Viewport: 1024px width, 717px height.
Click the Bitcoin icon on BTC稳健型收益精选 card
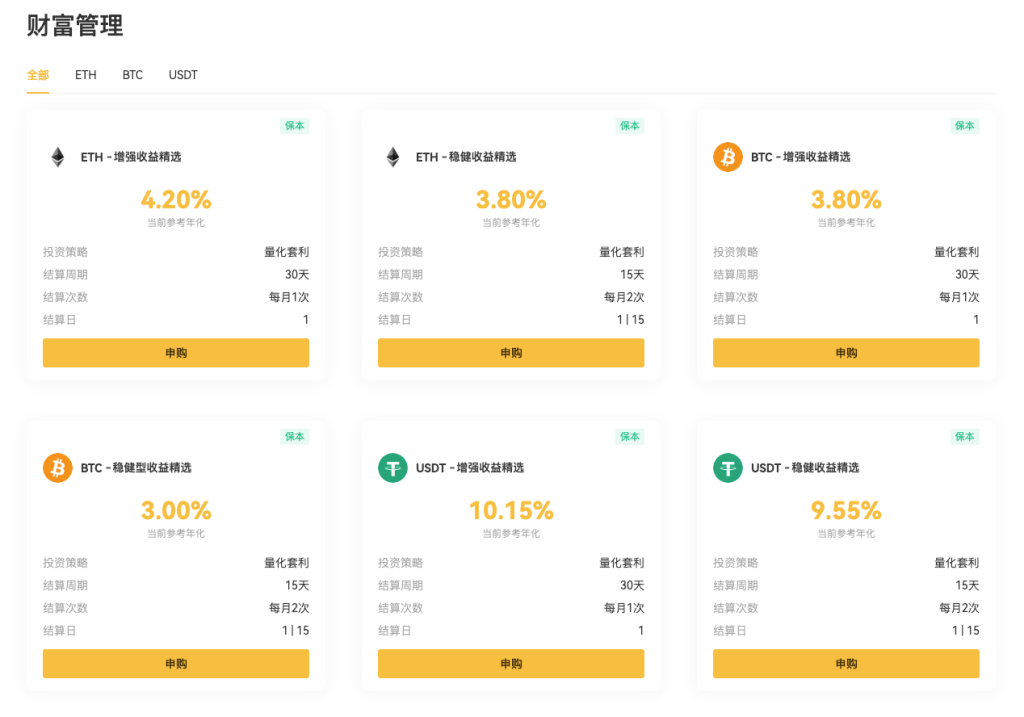57,468
